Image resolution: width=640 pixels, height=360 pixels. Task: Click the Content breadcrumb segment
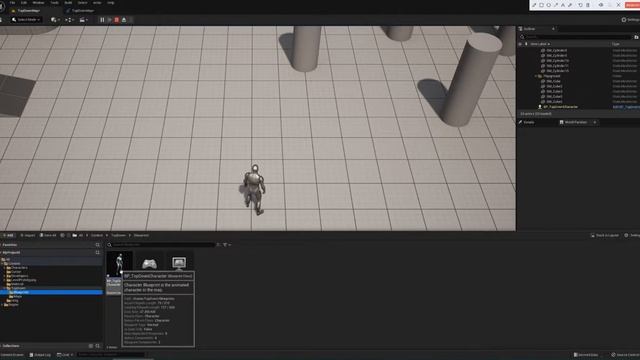97,236
